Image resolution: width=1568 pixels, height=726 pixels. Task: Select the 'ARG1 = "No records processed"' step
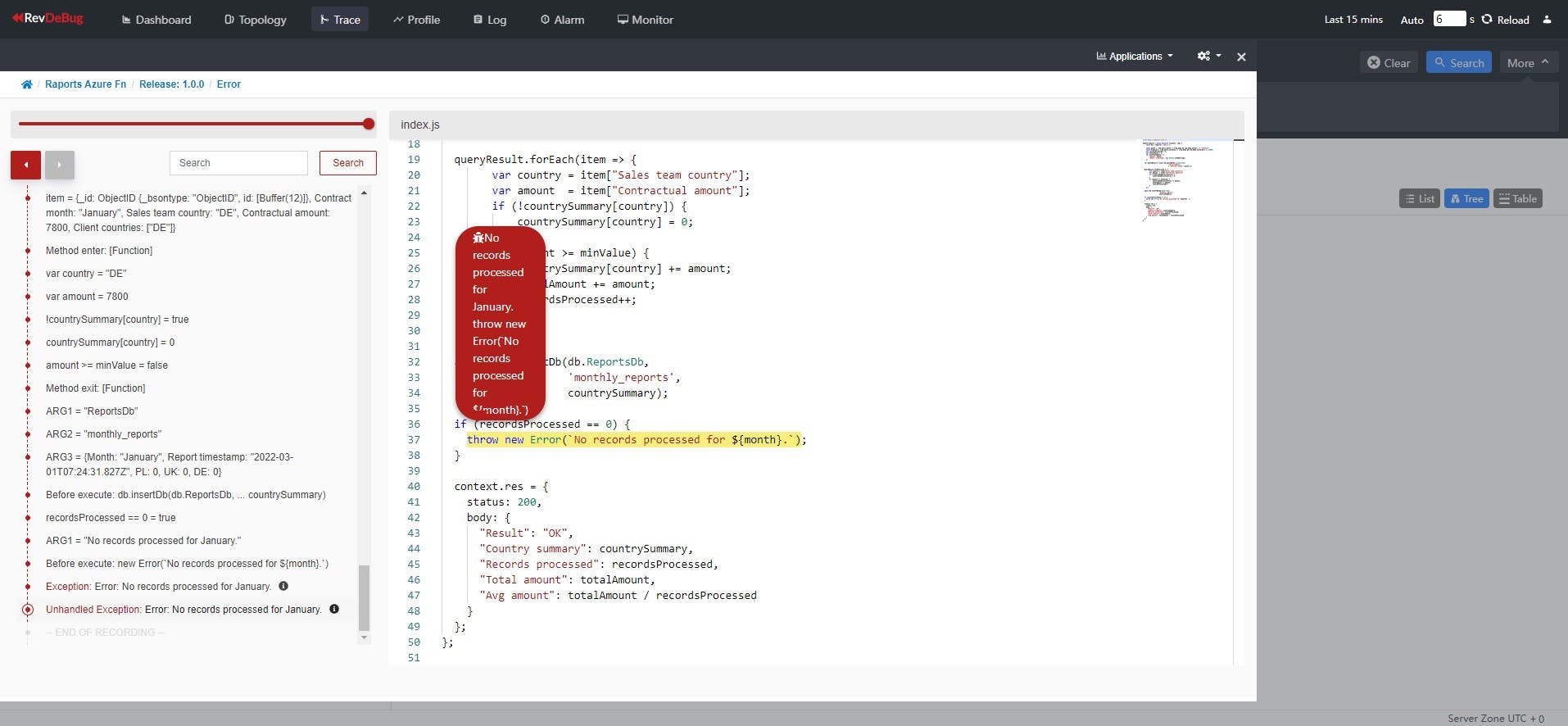point(143,541)
